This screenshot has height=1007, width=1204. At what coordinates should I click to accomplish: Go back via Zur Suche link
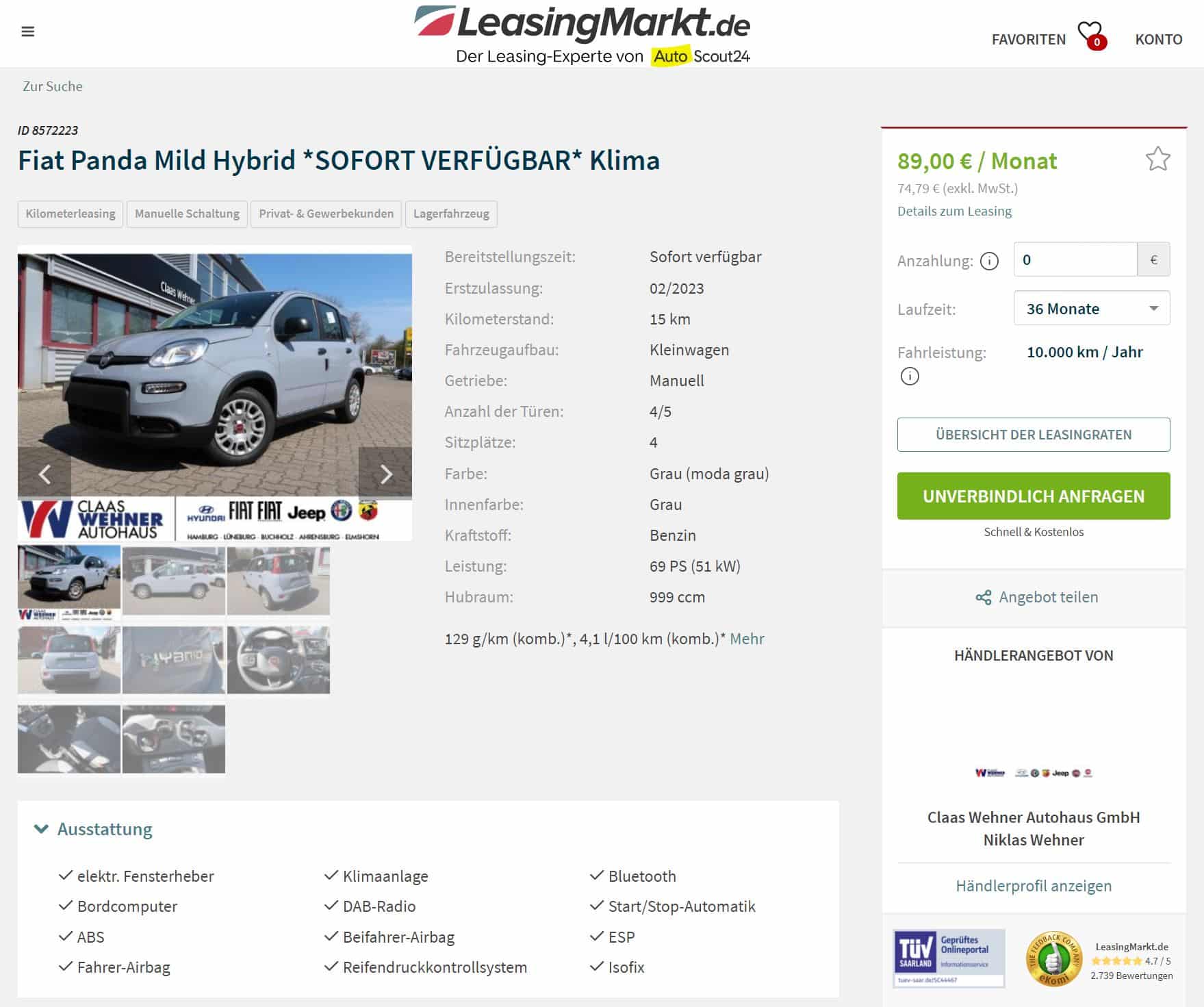[53, 86]
